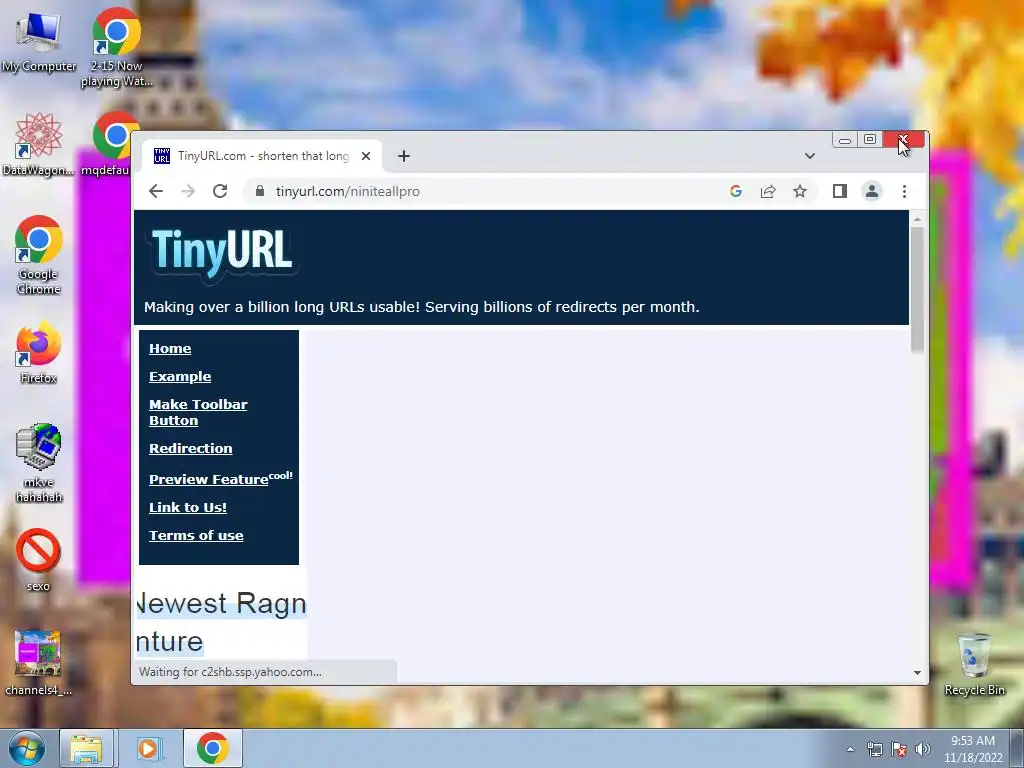
Task: Open the Windows Start menu
Action: (x=27, y=748)
